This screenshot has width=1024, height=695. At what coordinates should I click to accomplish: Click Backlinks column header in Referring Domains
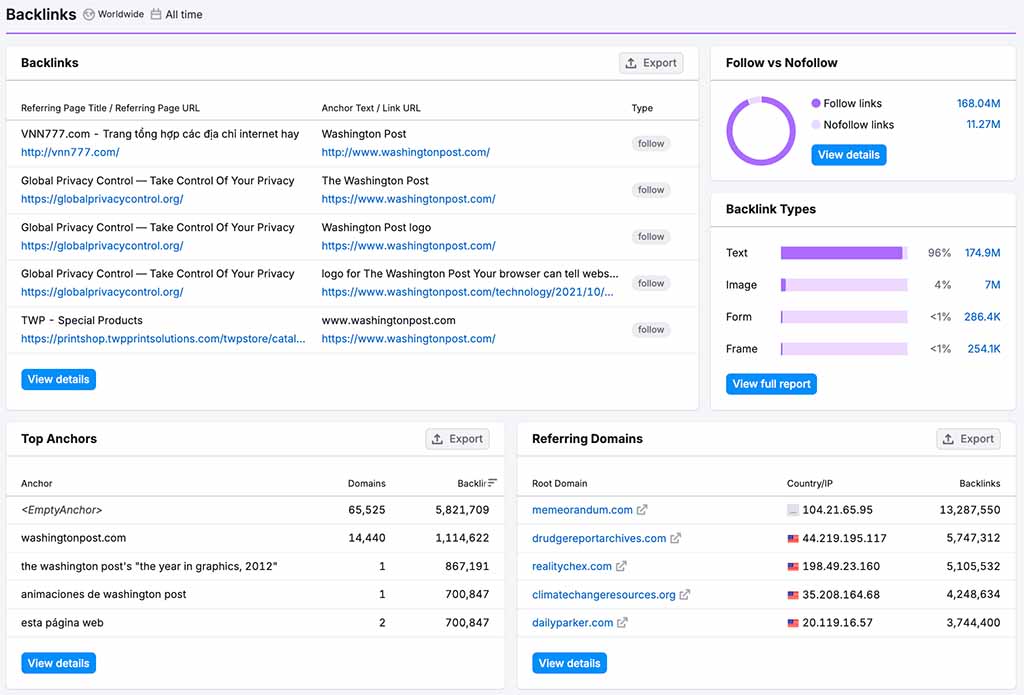(x=980, y=483)
